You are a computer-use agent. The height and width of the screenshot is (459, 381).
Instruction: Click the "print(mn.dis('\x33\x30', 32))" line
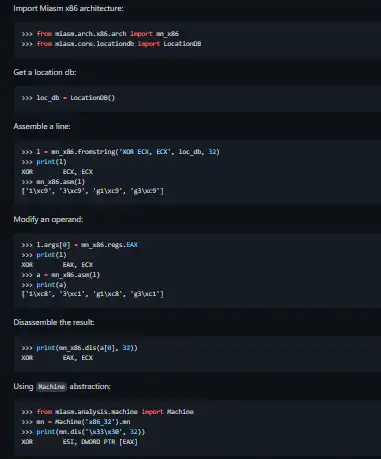(83, 432)
